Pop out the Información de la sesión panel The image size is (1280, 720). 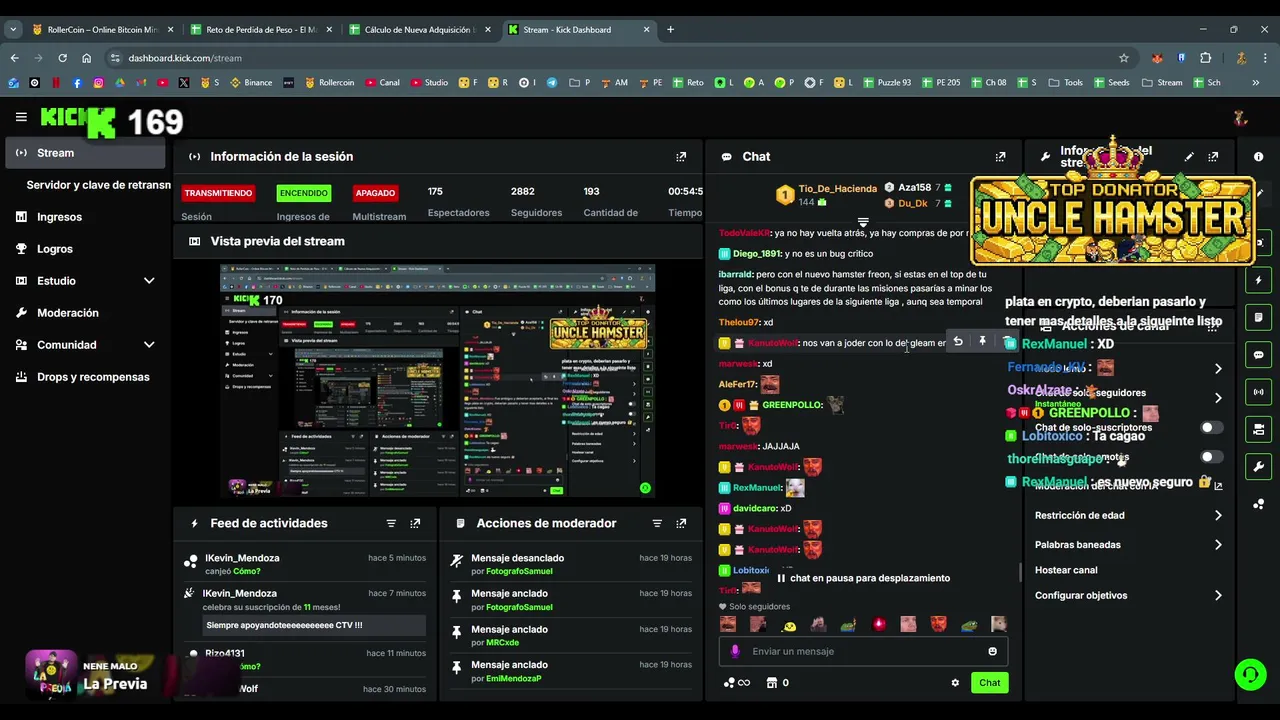[681, 157]
